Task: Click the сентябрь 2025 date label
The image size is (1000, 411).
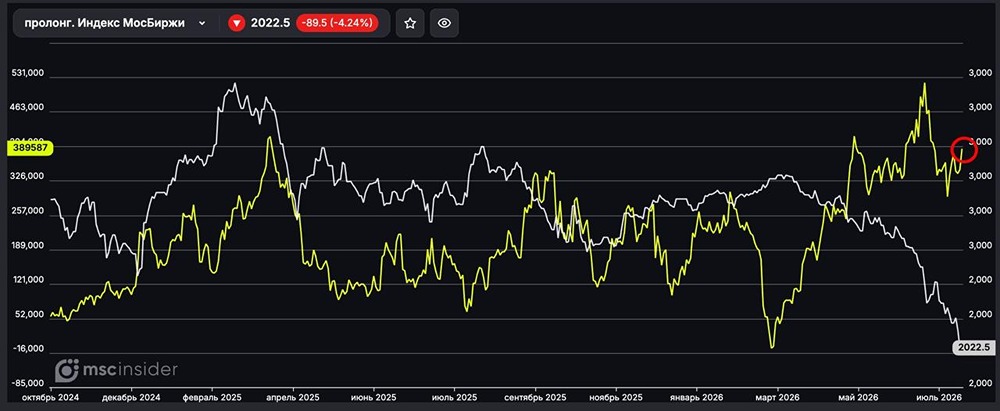Action: click(535, 397)
